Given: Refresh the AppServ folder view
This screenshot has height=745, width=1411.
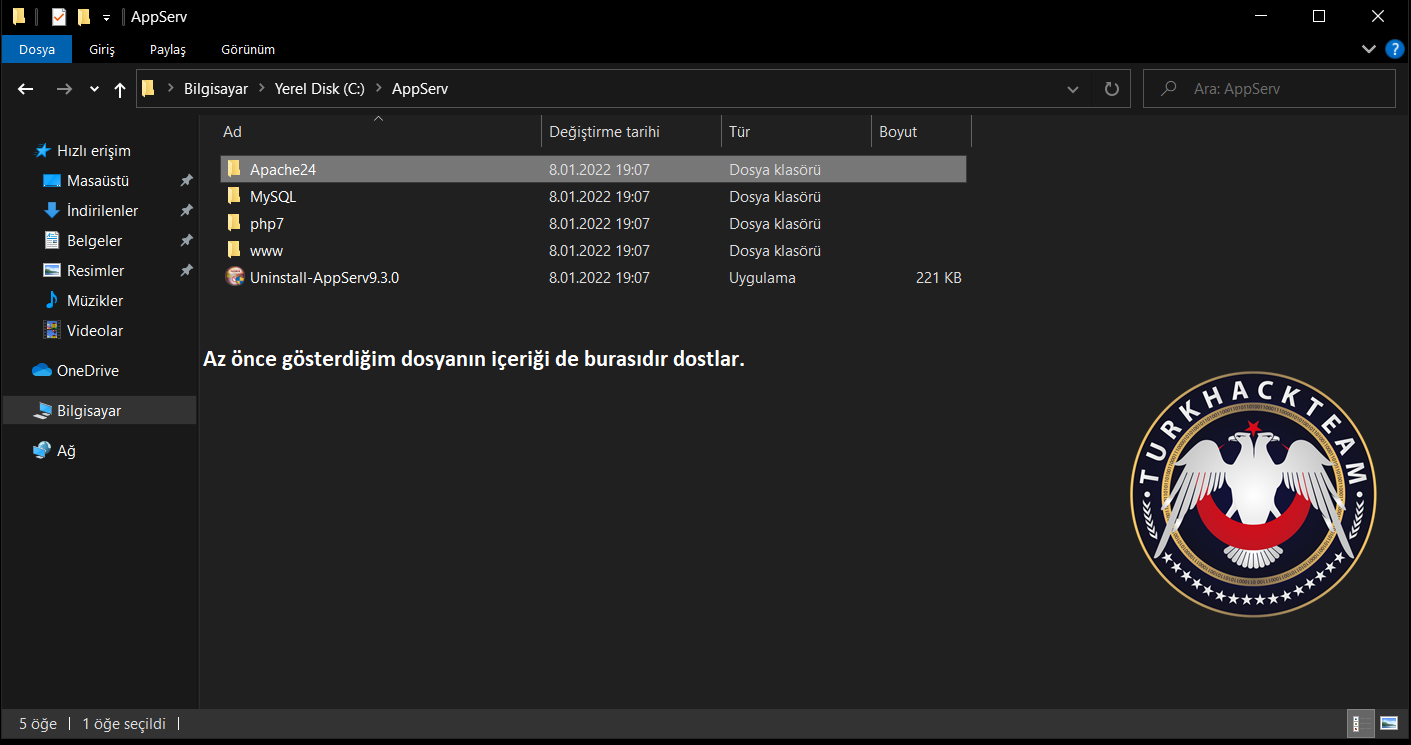Looking at the screenshot, I should click(1111, 89).
